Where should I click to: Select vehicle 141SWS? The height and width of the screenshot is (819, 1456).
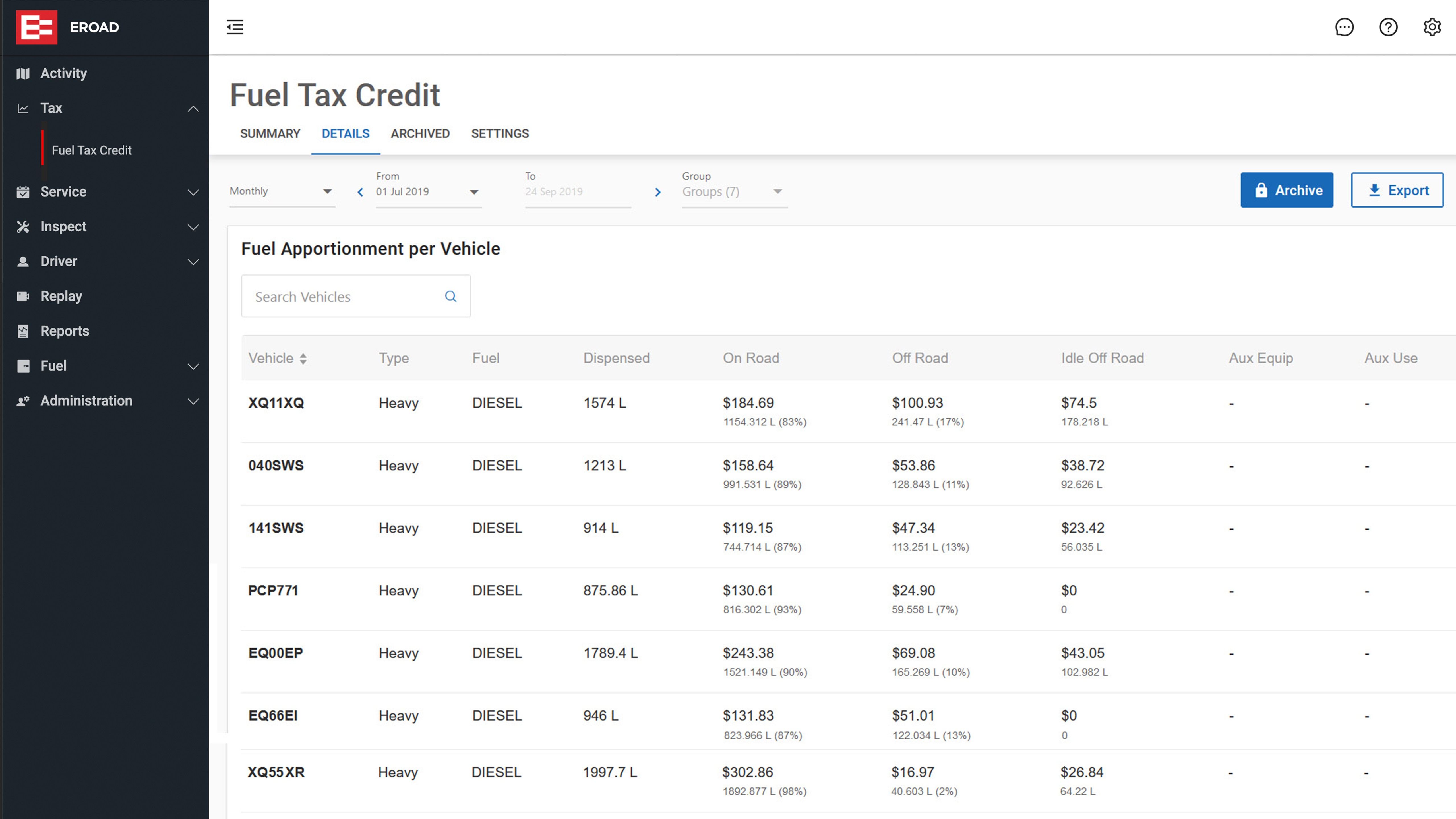pos(276,528)
